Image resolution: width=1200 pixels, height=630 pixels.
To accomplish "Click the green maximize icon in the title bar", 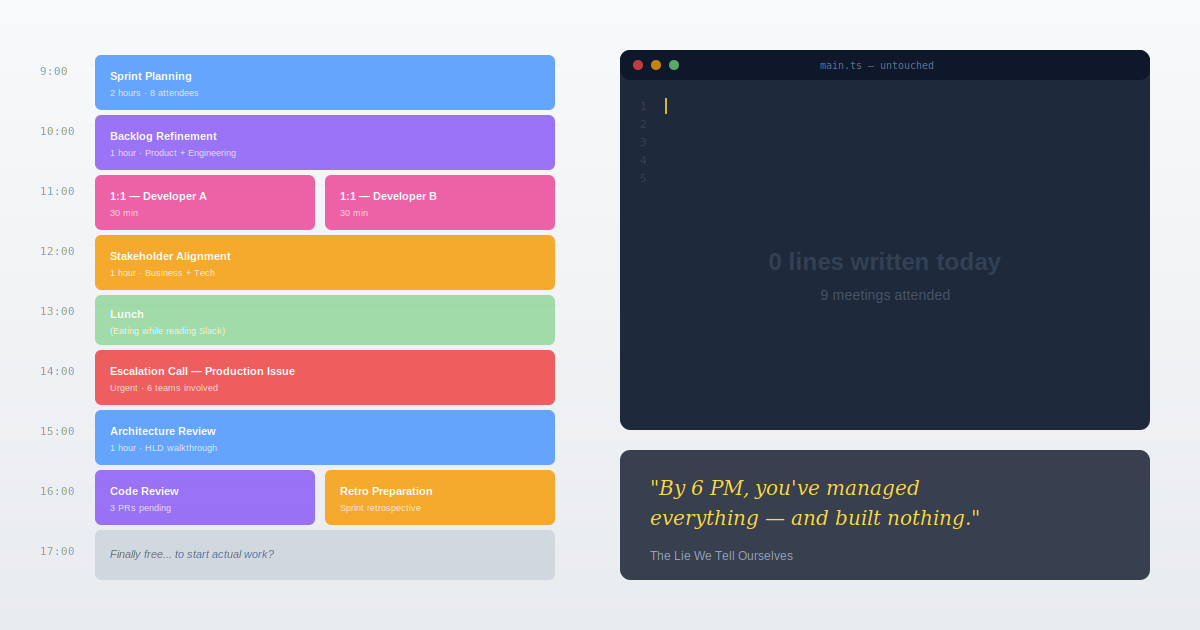I will pyautogui.click(x=674, y=64).
